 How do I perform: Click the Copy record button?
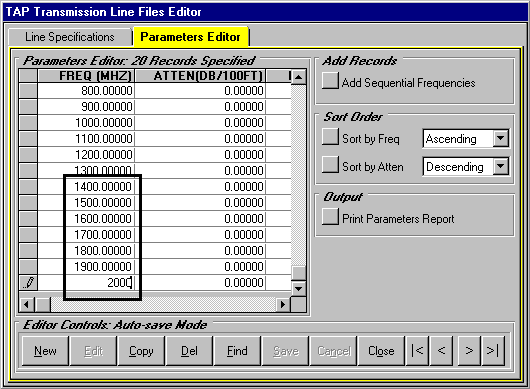(141, 351)
